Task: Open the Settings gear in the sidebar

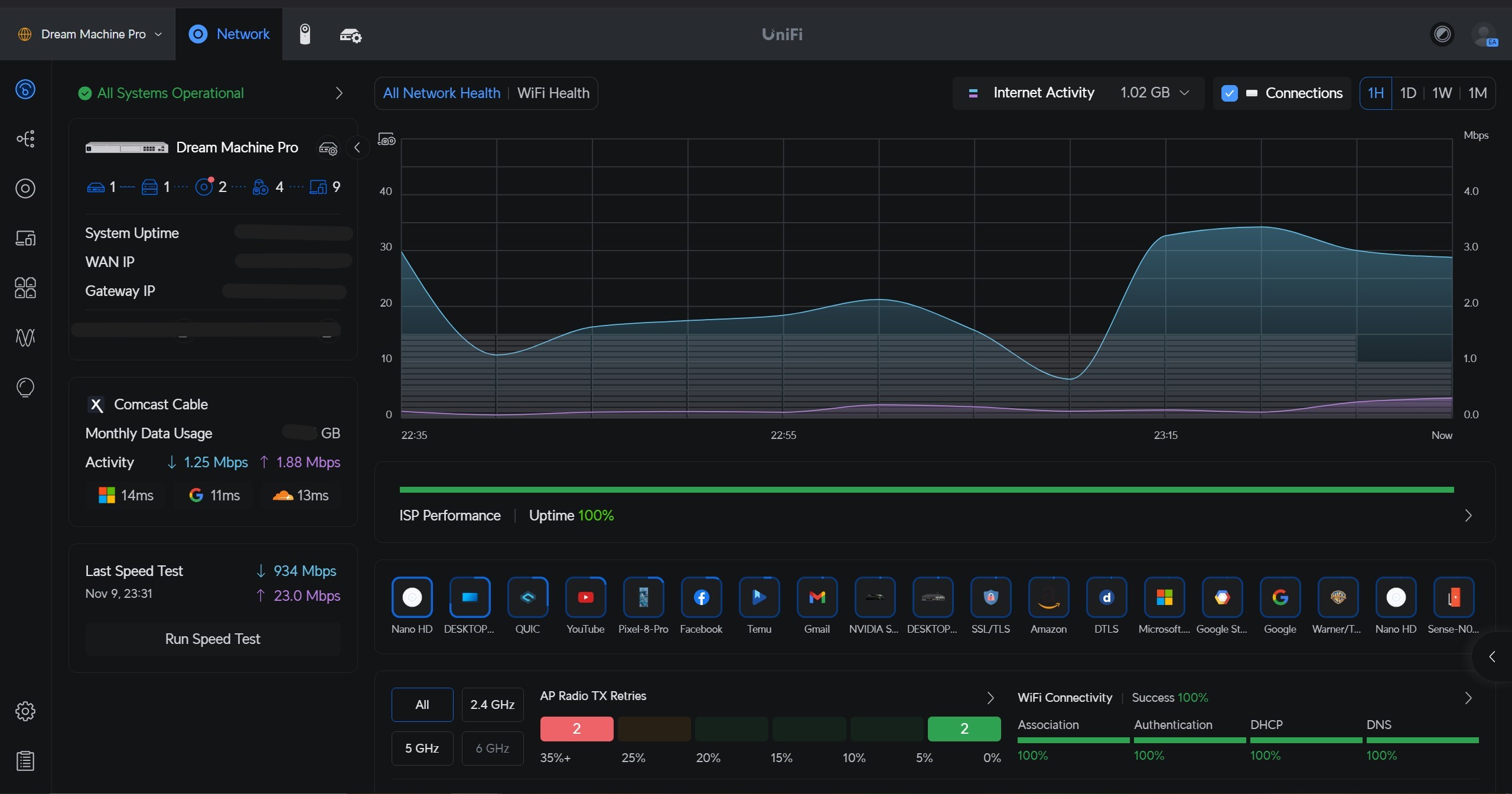Action: point(25,711)
